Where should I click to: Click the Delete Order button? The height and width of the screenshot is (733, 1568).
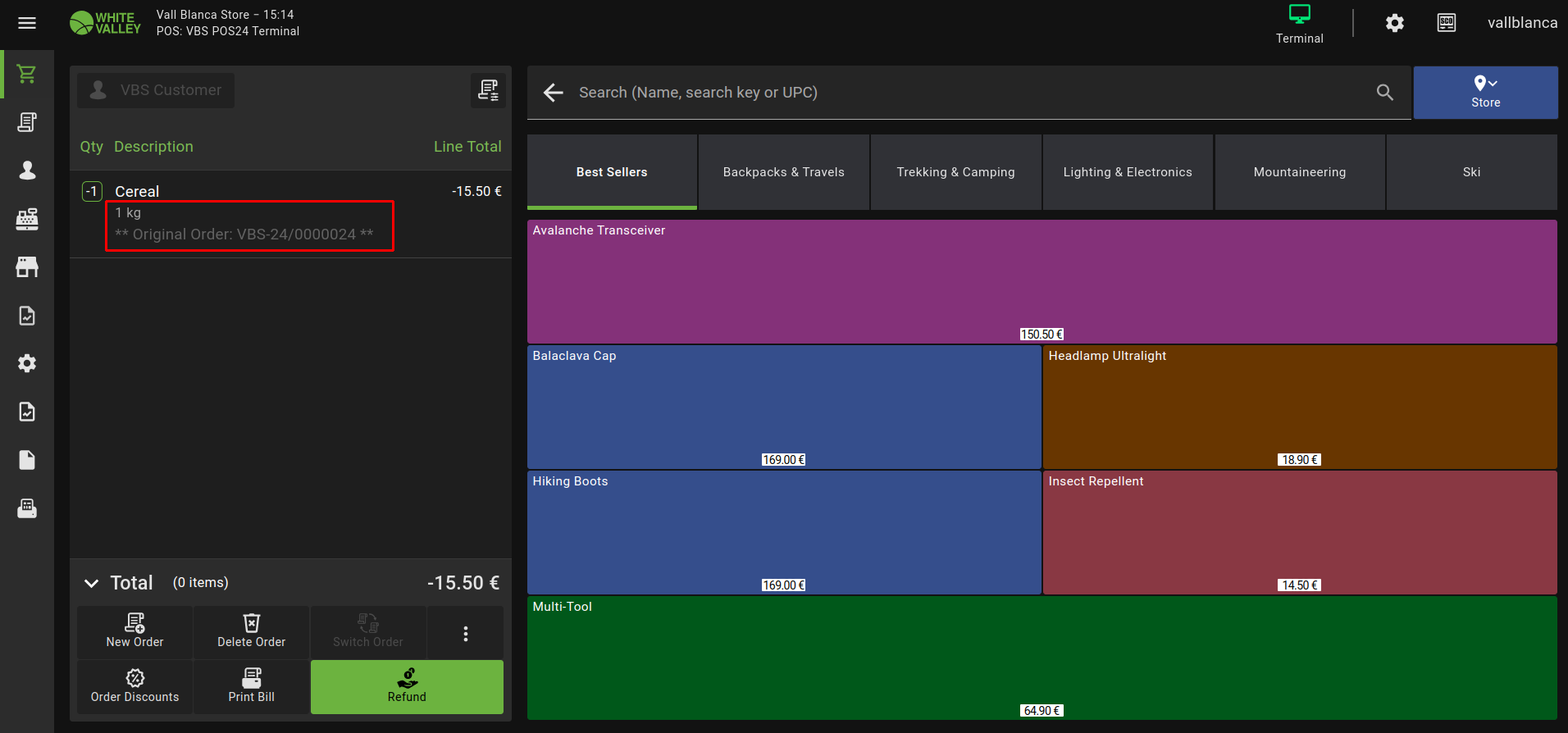(251, 631)
